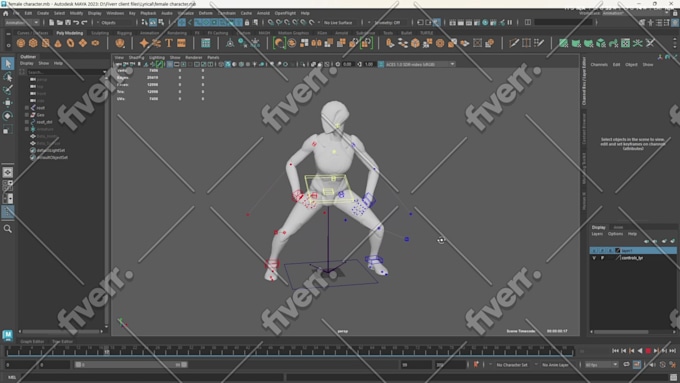Viewport: 680px width, 383px height.
Task: Open the Graph Editor tab button
Action: pyautogui.click(x=33, y=341)
